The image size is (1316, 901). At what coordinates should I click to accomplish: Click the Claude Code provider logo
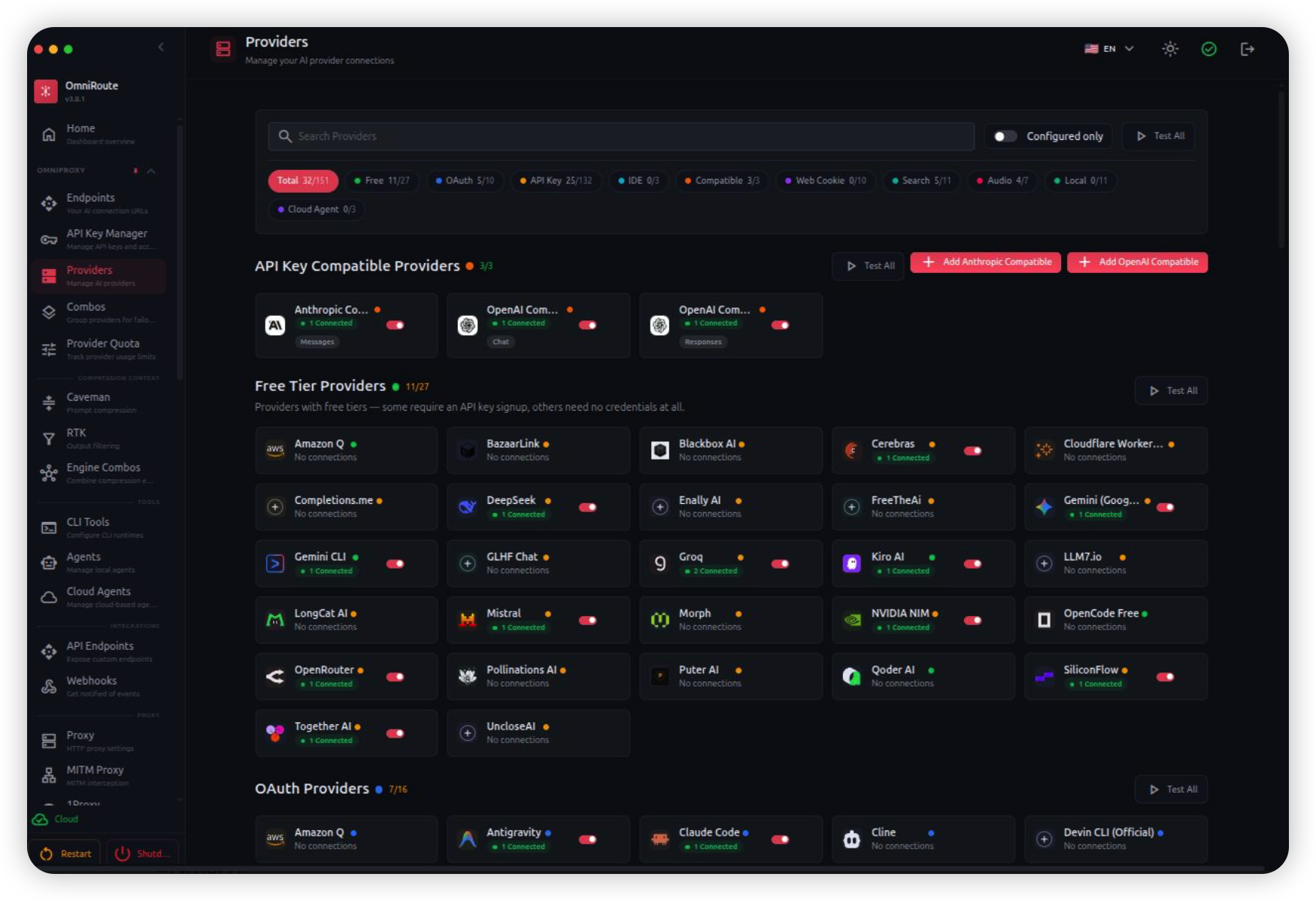[x=660, y=839]
